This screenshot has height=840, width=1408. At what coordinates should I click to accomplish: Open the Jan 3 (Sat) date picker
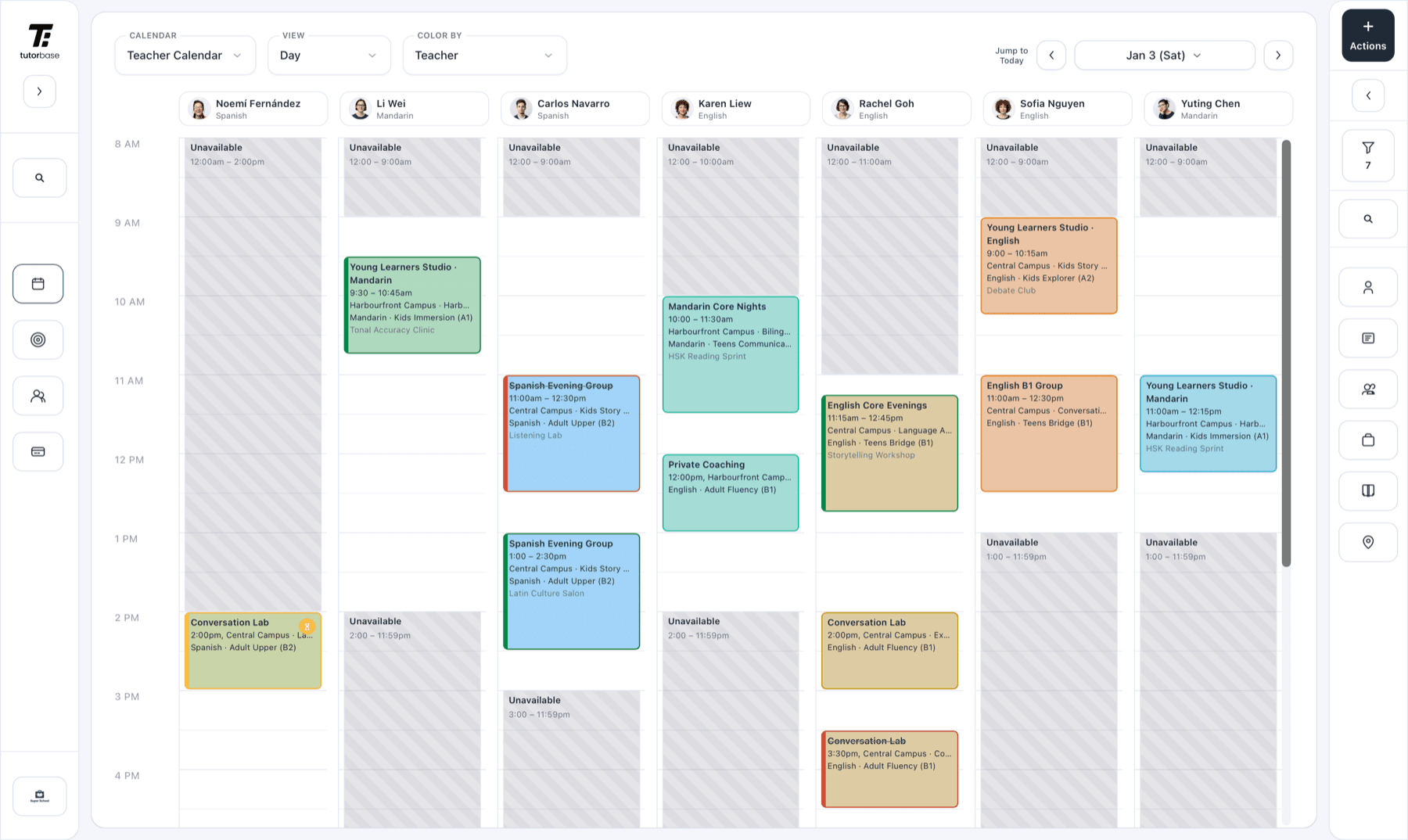(x=1165, y=56)
